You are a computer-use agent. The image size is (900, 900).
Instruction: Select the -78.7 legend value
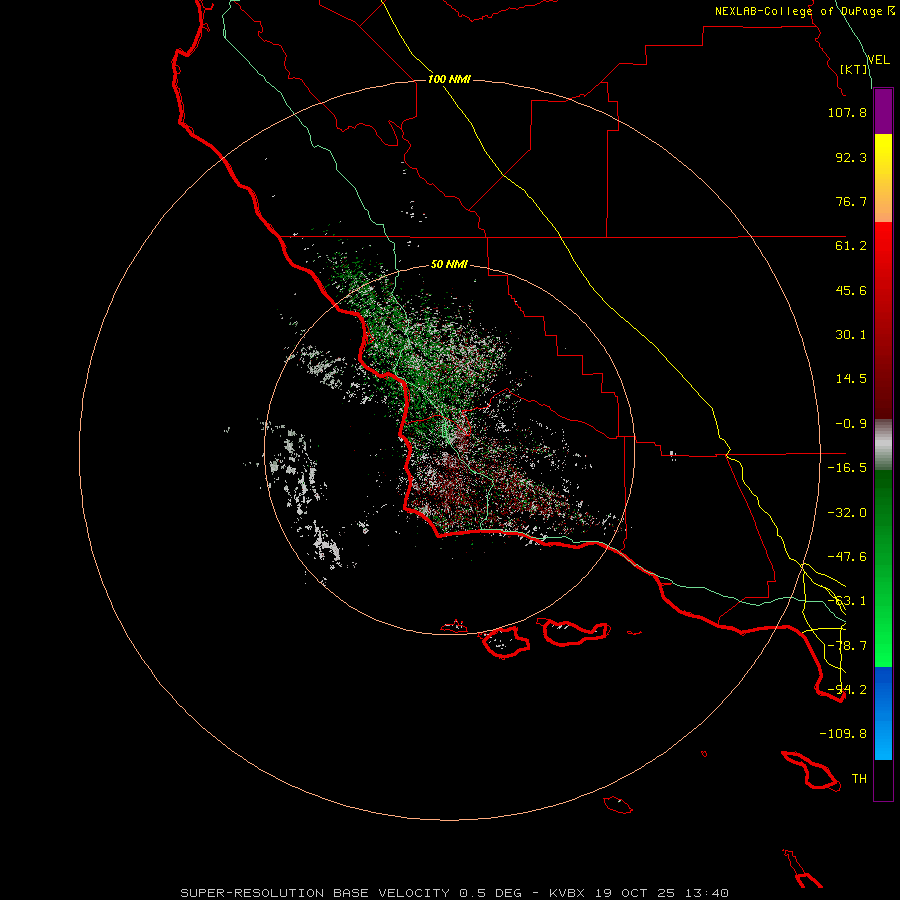(x=847, y=646)
